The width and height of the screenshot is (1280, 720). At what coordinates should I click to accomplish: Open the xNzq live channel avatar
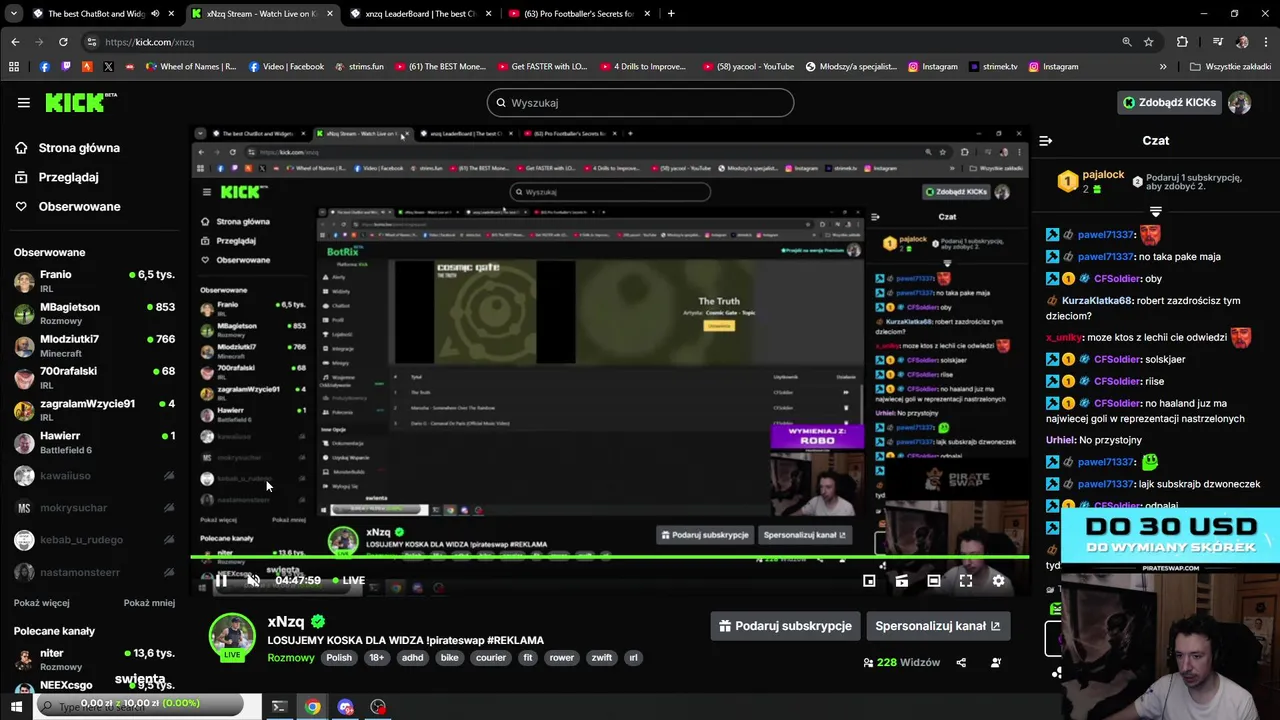coord(232,637)
